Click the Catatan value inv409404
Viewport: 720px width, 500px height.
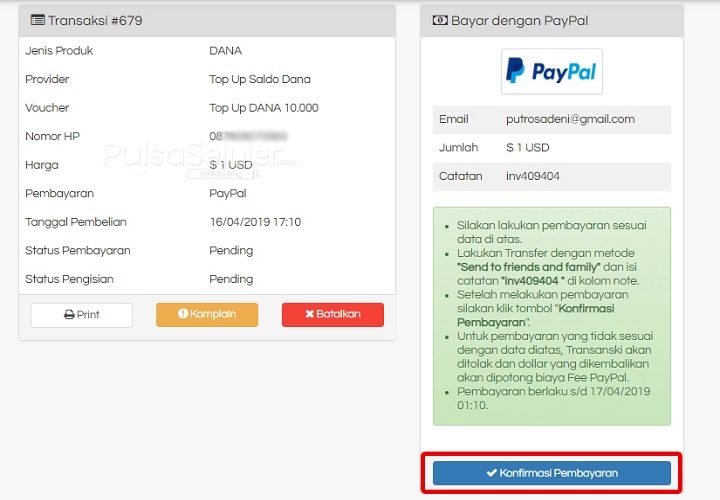click(x=533, y=176)
